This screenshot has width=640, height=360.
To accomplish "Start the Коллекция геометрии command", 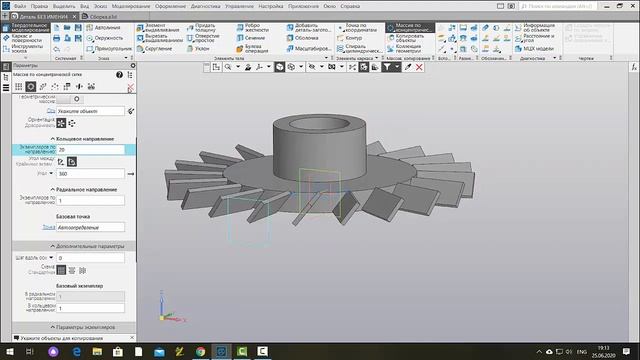I will [404, 49].
